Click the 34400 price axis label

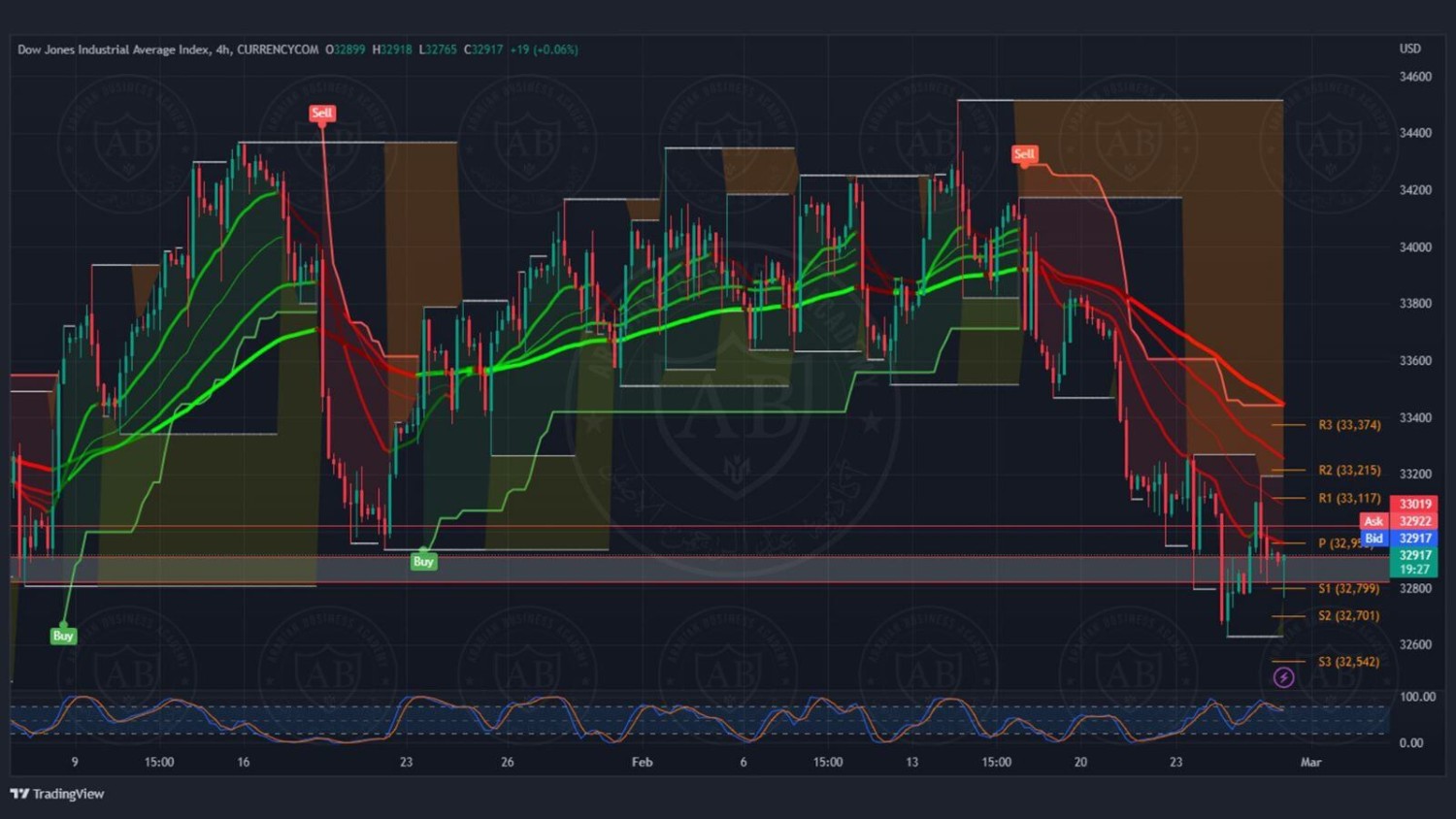[x=1414, y=133]
